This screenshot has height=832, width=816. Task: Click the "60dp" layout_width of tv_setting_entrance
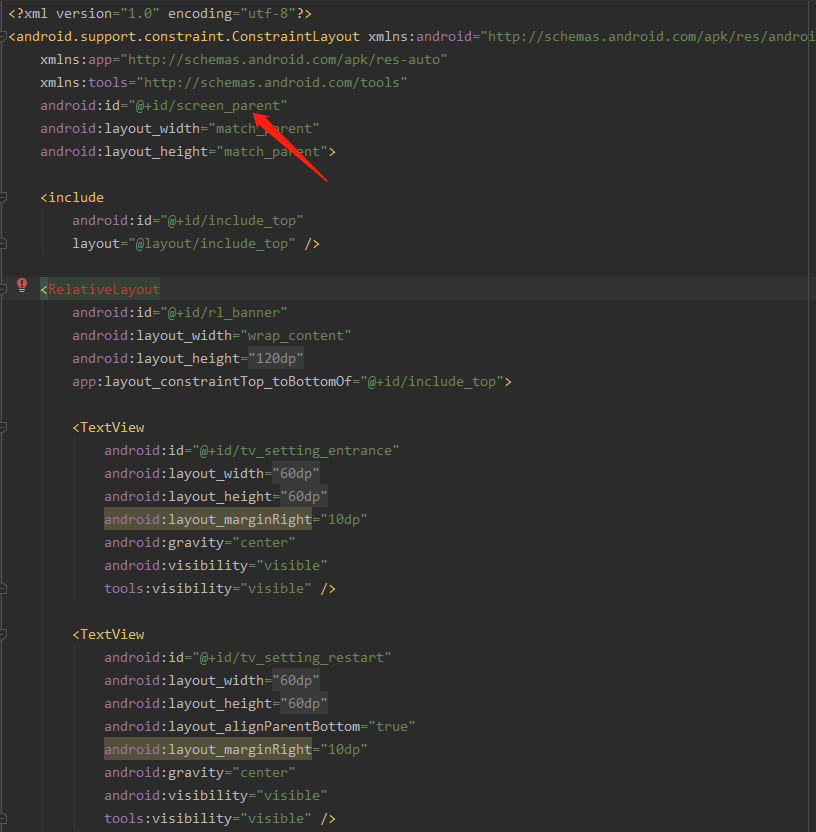click(296, 473)
